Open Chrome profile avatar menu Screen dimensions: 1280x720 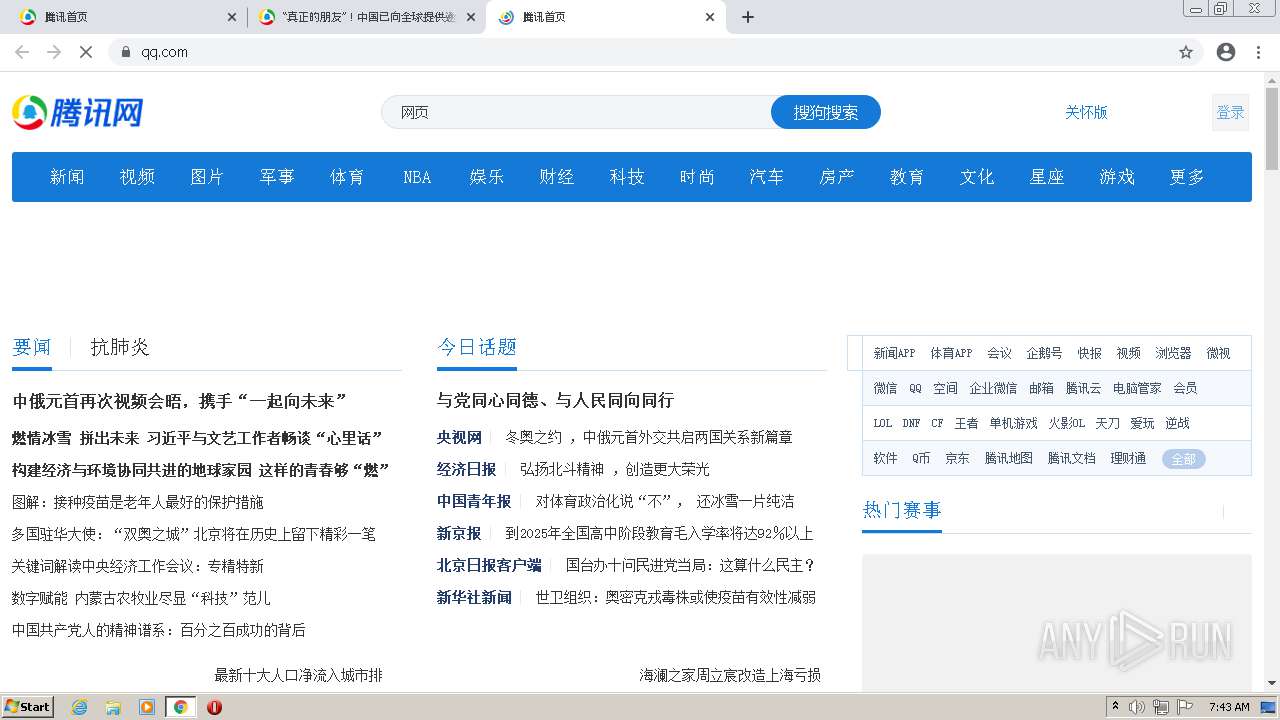[x=1226, y=52]
